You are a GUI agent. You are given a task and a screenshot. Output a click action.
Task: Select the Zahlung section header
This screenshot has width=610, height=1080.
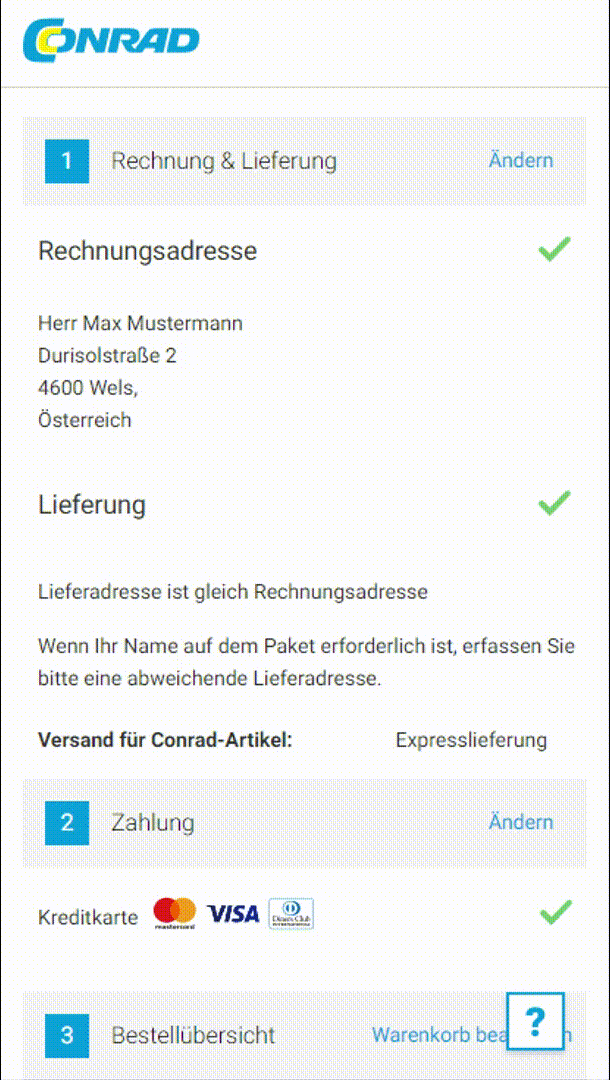[x=153, y=823]
